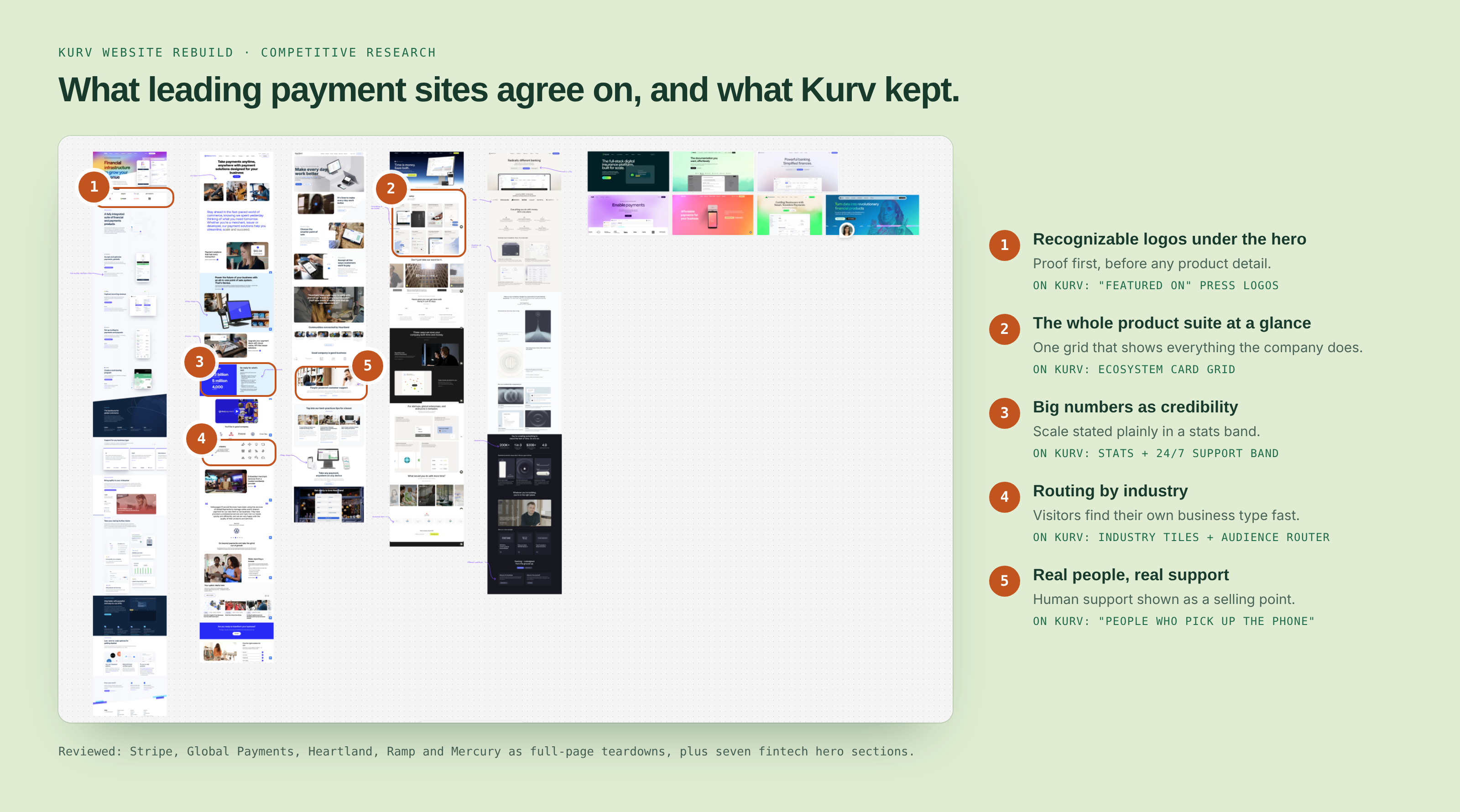The image size is (1460, 812).
Task: Select the Heartland "Make every day work better" teardown
Action: (x=328, y=337)
